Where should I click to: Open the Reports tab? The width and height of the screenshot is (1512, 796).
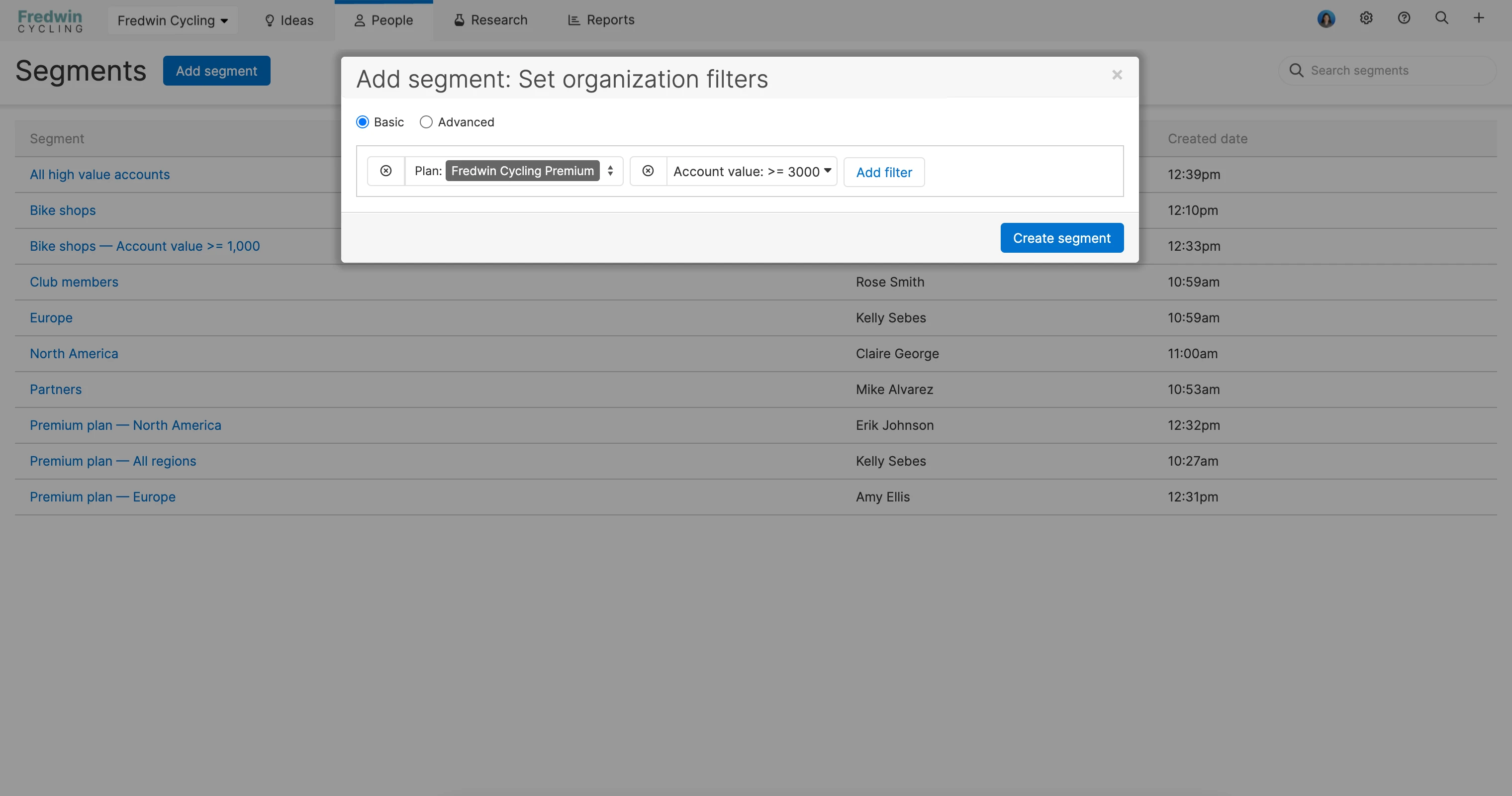coord(601,20)
